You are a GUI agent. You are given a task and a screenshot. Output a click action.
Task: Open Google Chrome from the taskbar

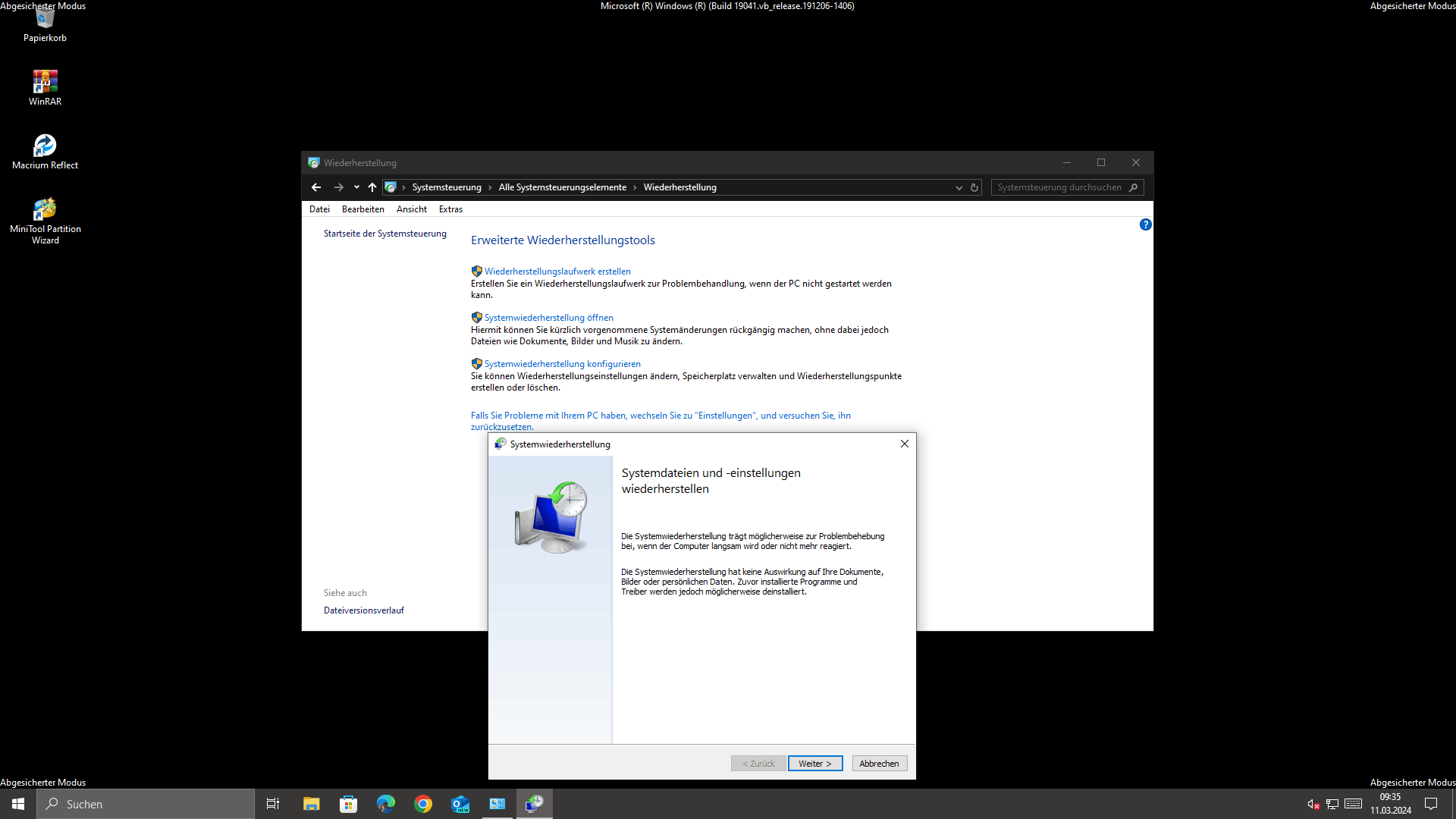pos(423,804)
